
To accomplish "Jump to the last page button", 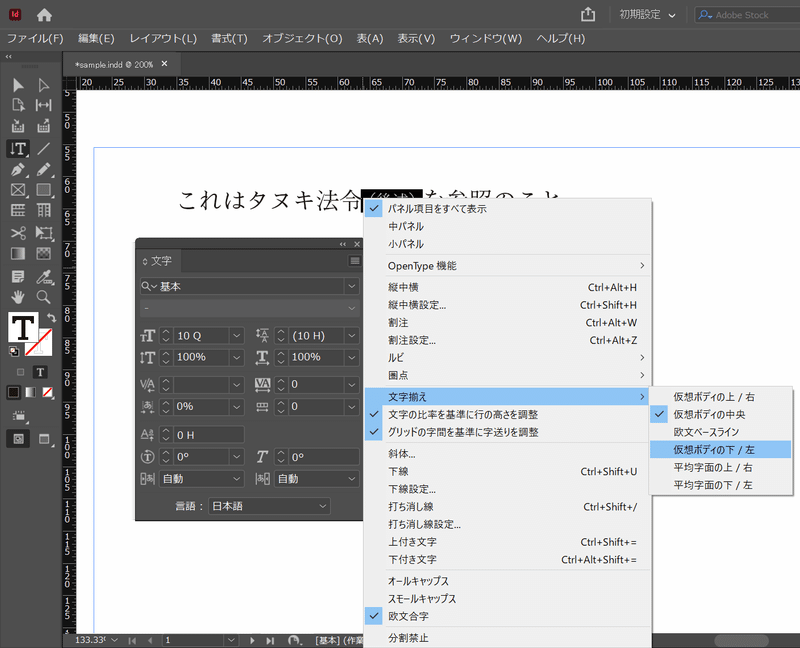I will click(270, 640).
